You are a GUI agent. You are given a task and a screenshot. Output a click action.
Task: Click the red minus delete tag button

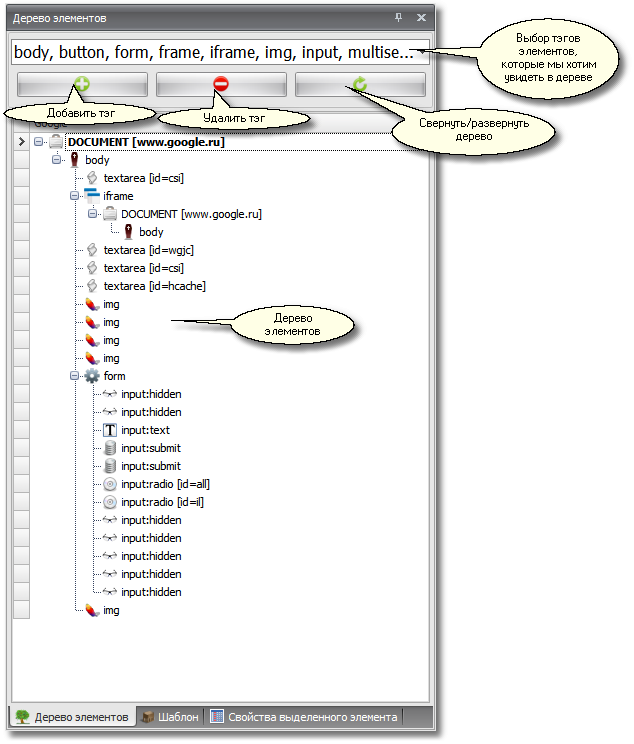click(x=221, y=85)
